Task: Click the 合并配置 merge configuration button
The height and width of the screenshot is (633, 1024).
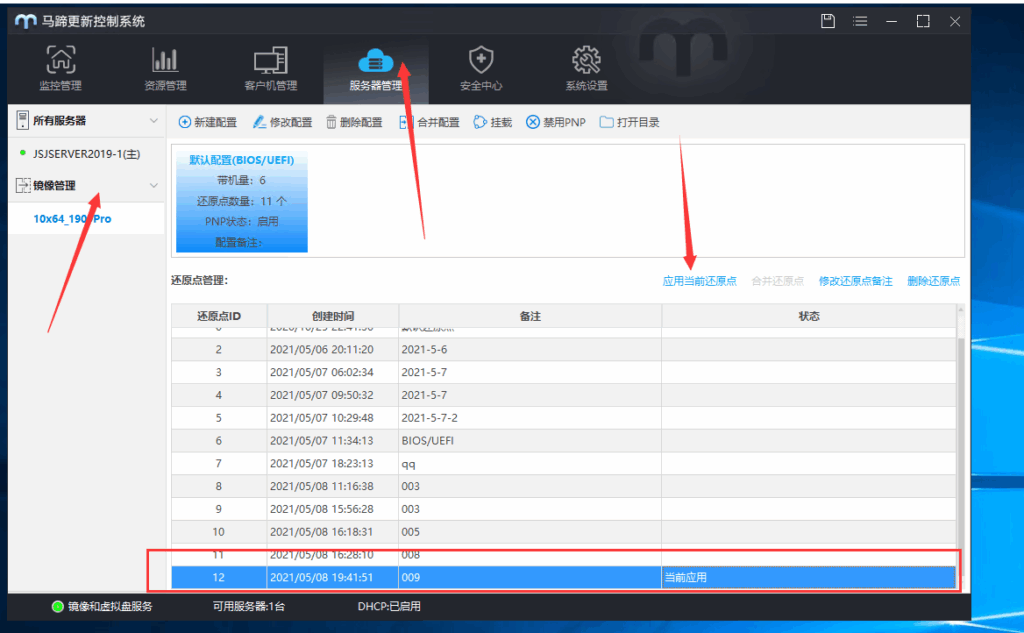Action: point(429,122)
